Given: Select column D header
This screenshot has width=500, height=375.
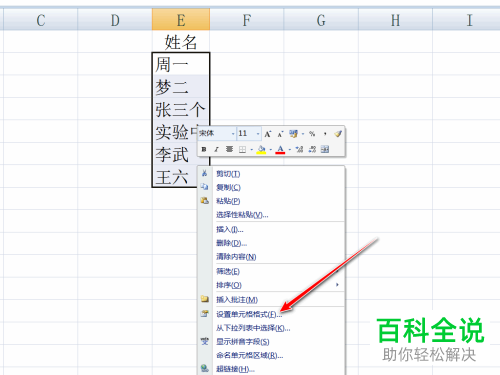Looking at the screenshot, I should tap(115, 20).
